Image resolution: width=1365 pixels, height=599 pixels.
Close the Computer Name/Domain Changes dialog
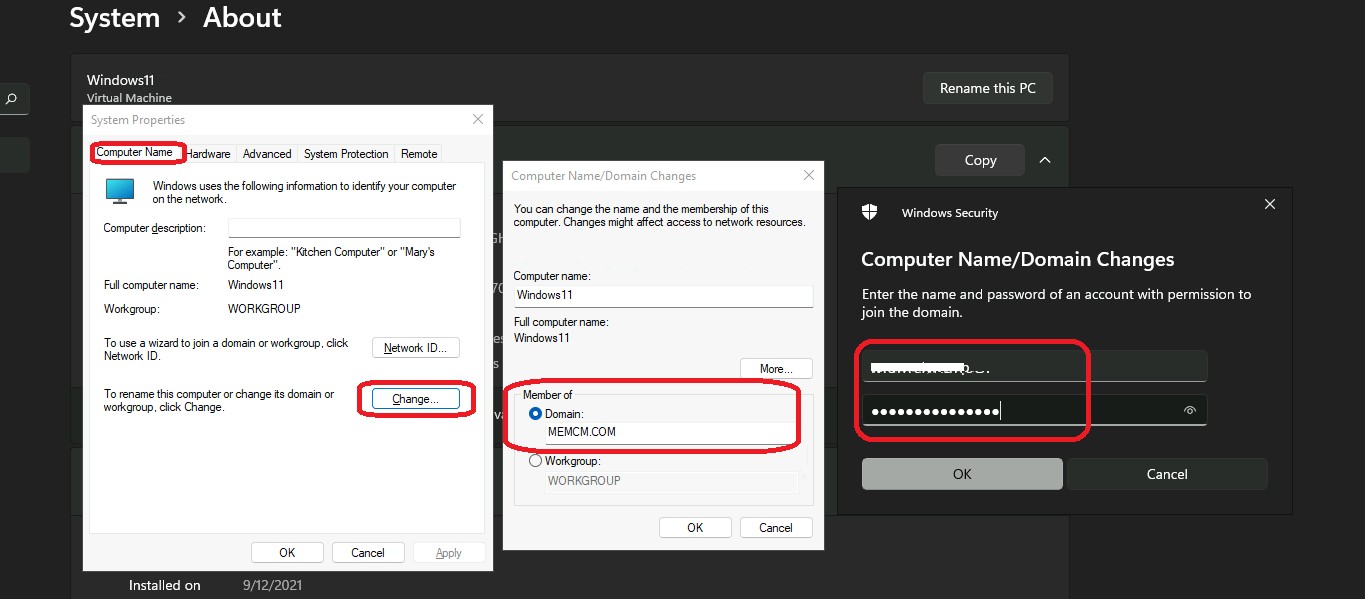(809, 175)
